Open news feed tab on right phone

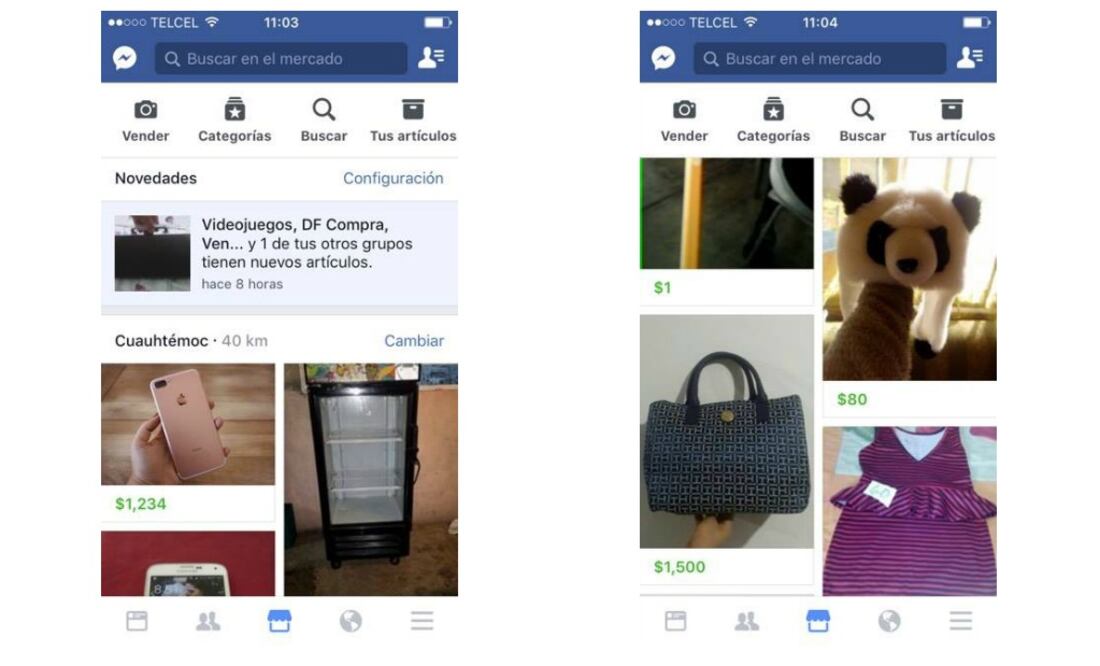tap(676, 620)
